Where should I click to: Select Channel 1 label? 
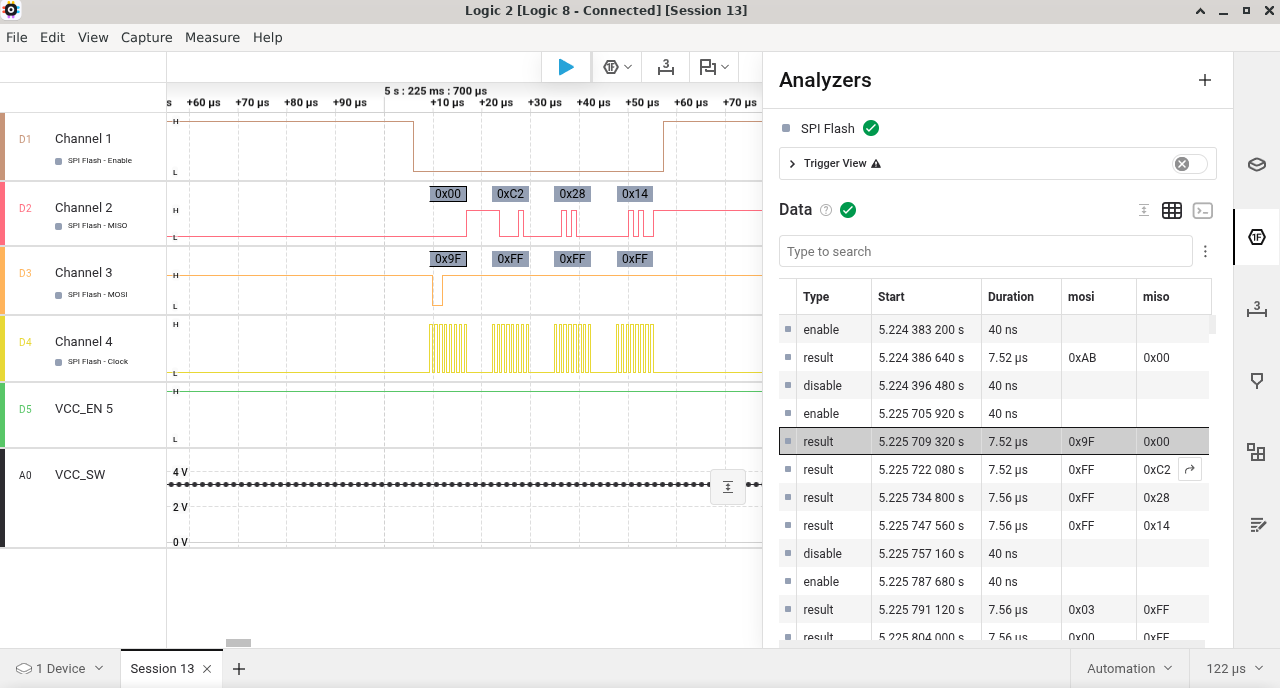[83, 139]
